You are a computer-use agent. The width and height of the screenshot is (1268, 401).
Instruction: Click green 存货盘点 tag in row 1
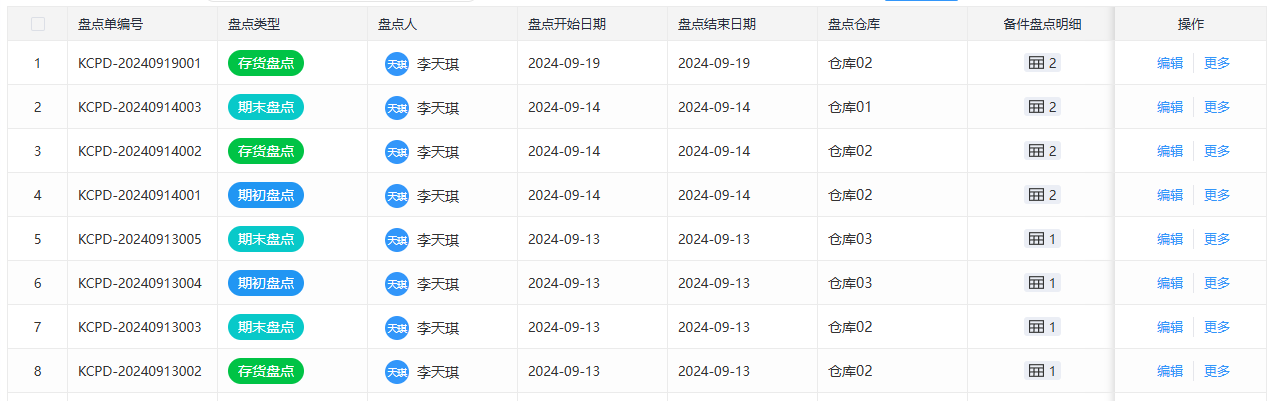(x=266, y=63)
